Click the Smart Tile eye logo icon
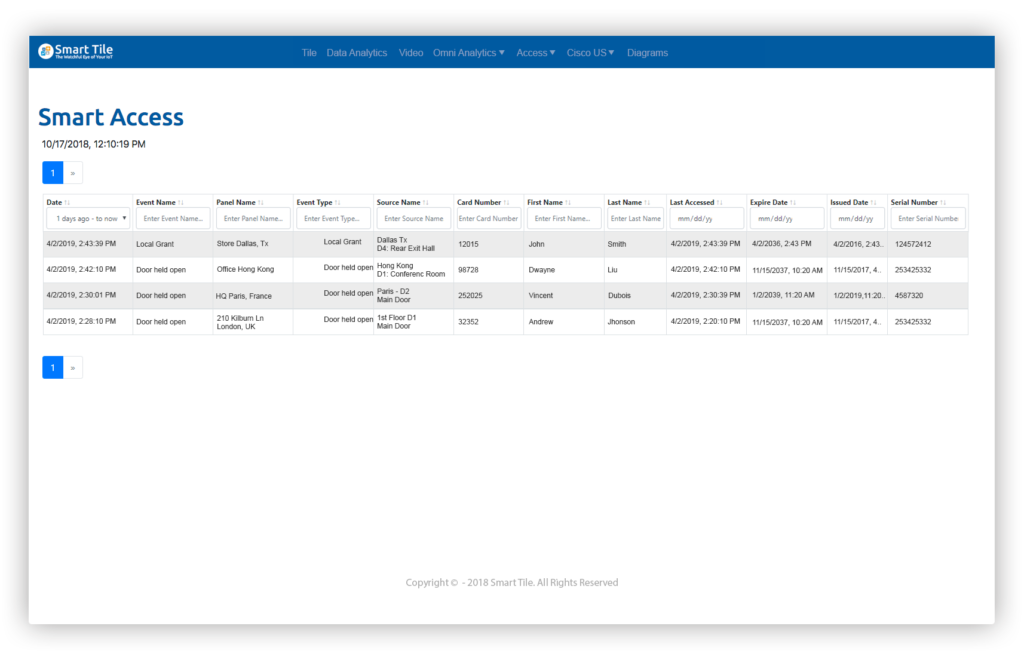1024x669 pixels. 47,51
